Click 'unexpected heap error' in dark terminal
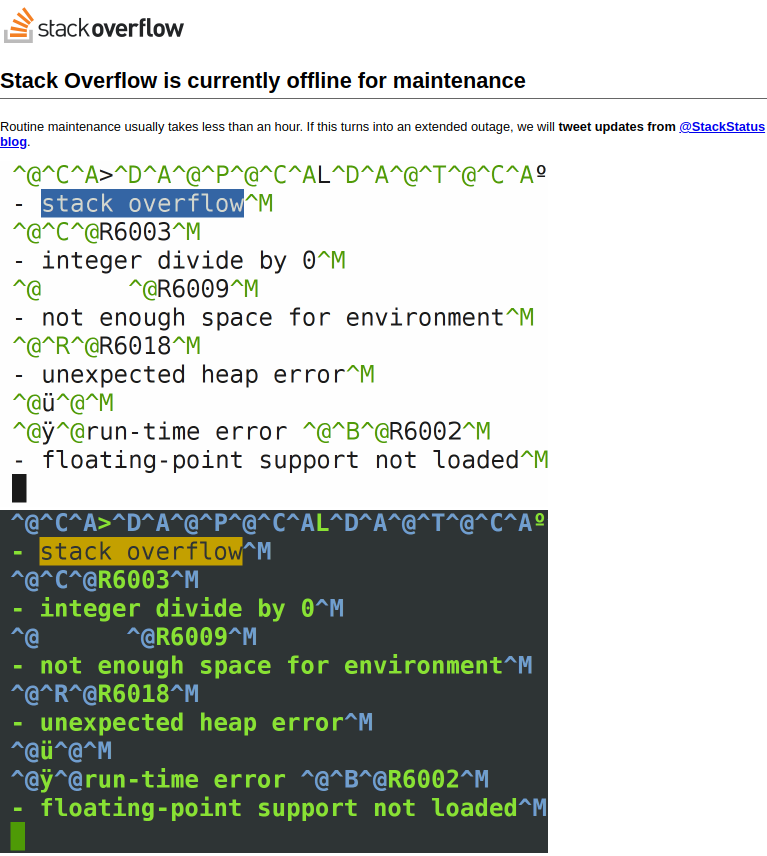767x856 pixels. pyautogui.click(x=192, y=723)
